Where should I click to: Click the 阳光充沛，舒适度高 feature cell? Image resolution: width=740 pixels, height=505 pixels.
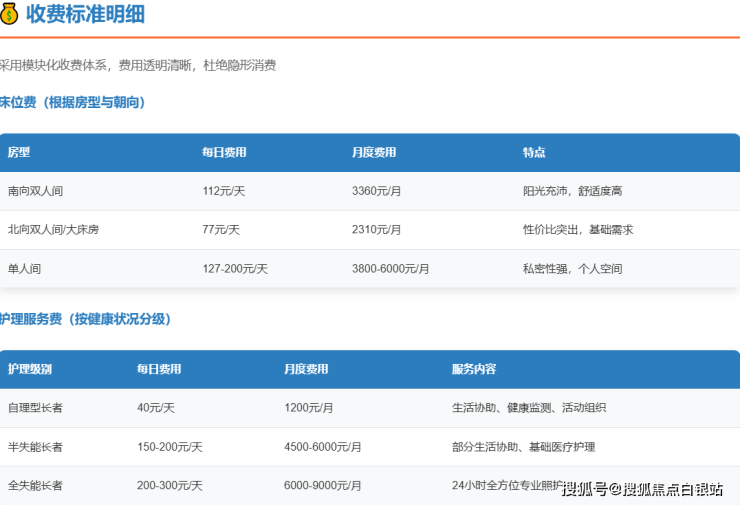[x=572, y=191]
